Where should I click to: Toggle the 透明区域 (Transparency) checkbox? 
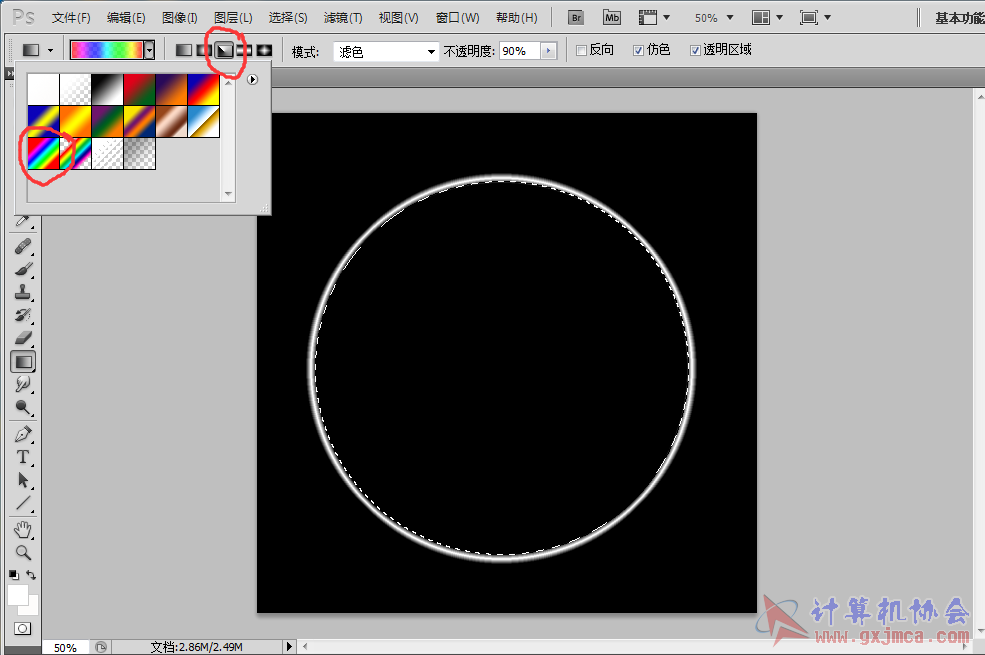coord(695,50)
